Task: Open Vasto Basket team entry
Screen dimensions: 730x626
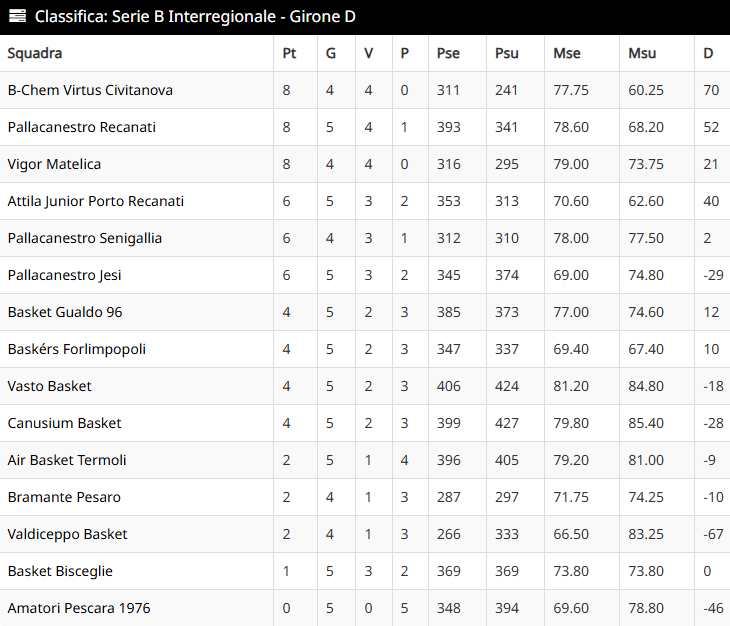Action: [49, 386]
